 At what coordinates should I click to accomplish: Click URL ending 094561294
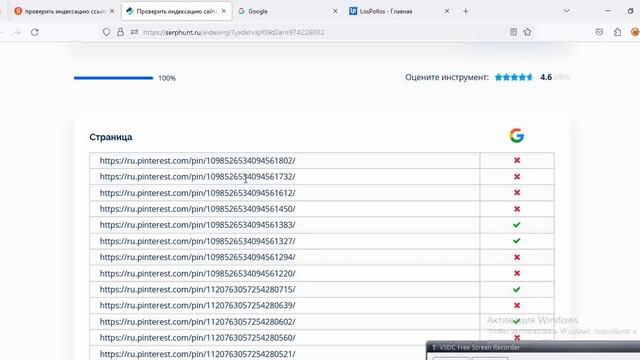point(197,257)
